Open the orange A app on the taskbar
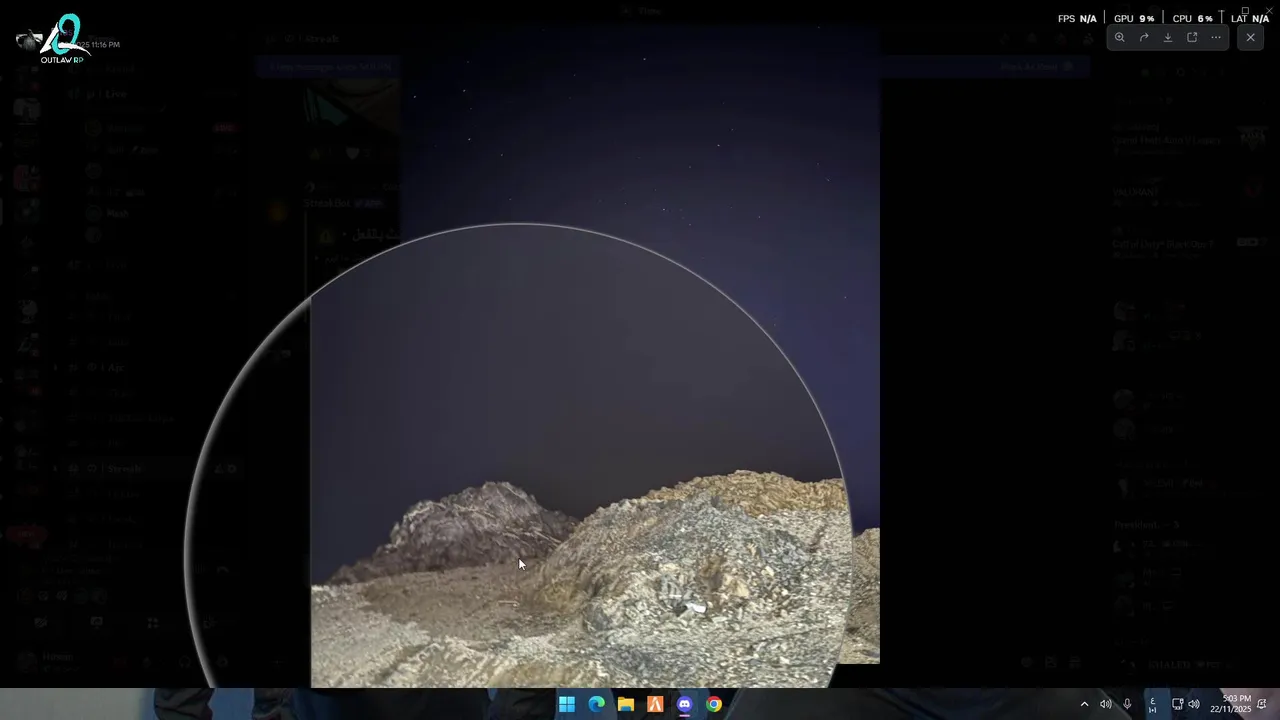This screenshot has height=720, width=1280. [655, 704]
